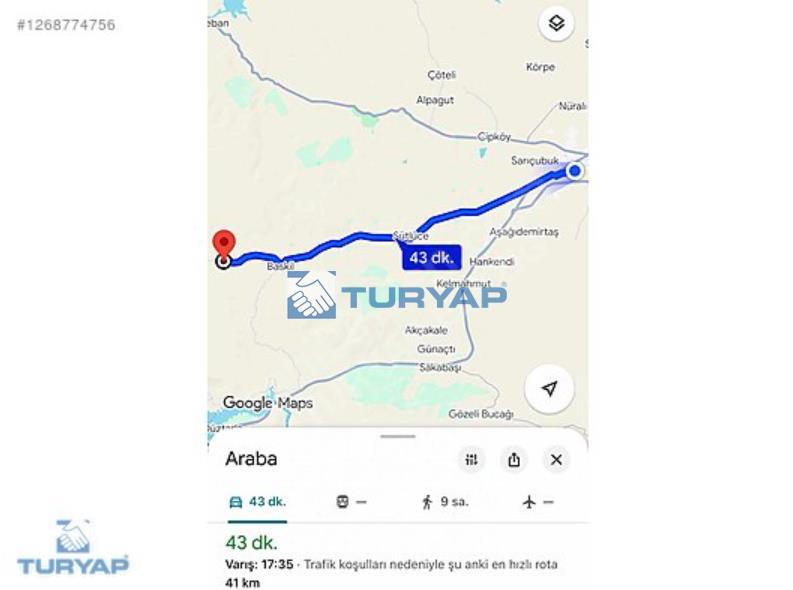Click the Baskil town label
The height and width of the screenshot is (590, 793).
(x=281, y=266)
